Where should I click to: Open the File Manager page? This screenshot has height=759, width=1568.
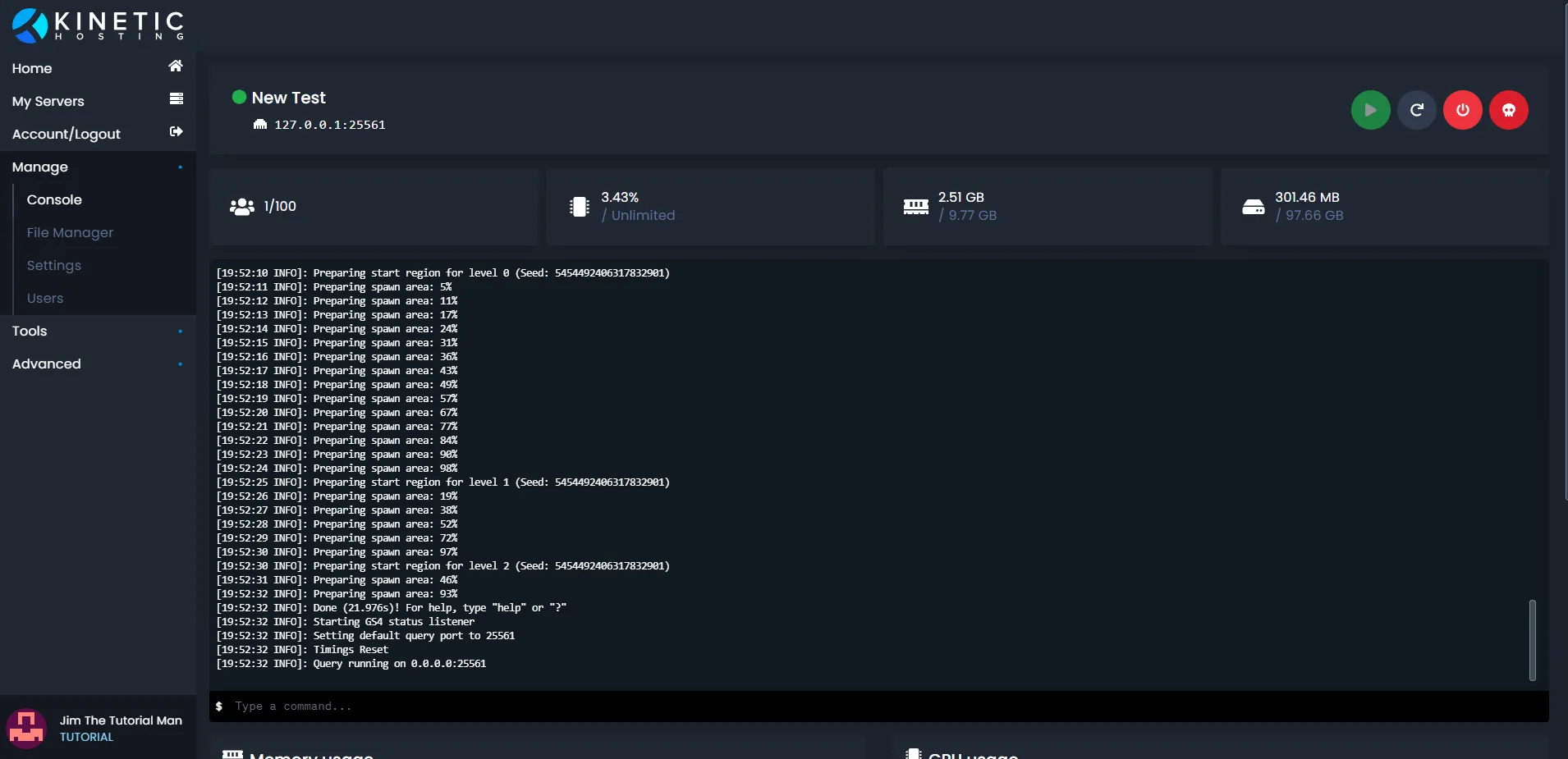point(70,232)
